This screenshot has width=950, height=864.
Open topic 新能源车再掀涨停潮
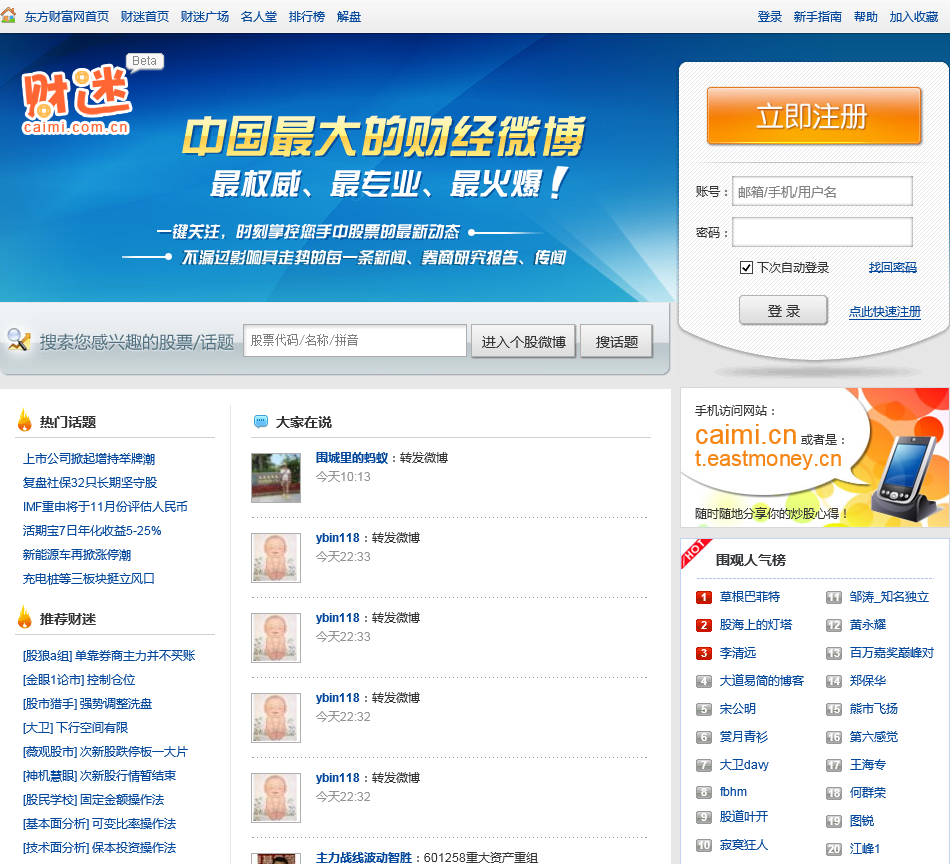pos(77,554)
